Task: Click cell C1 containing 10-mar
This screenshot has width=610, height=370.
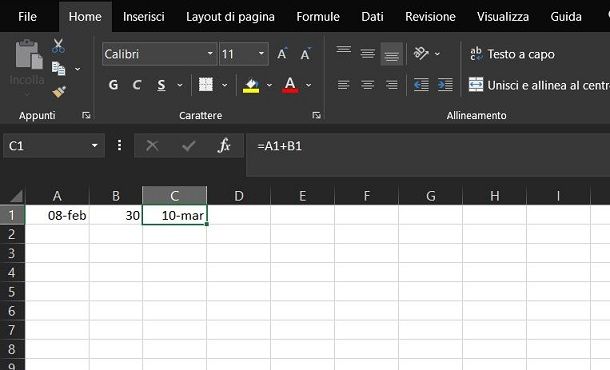Action: (175, 215)
